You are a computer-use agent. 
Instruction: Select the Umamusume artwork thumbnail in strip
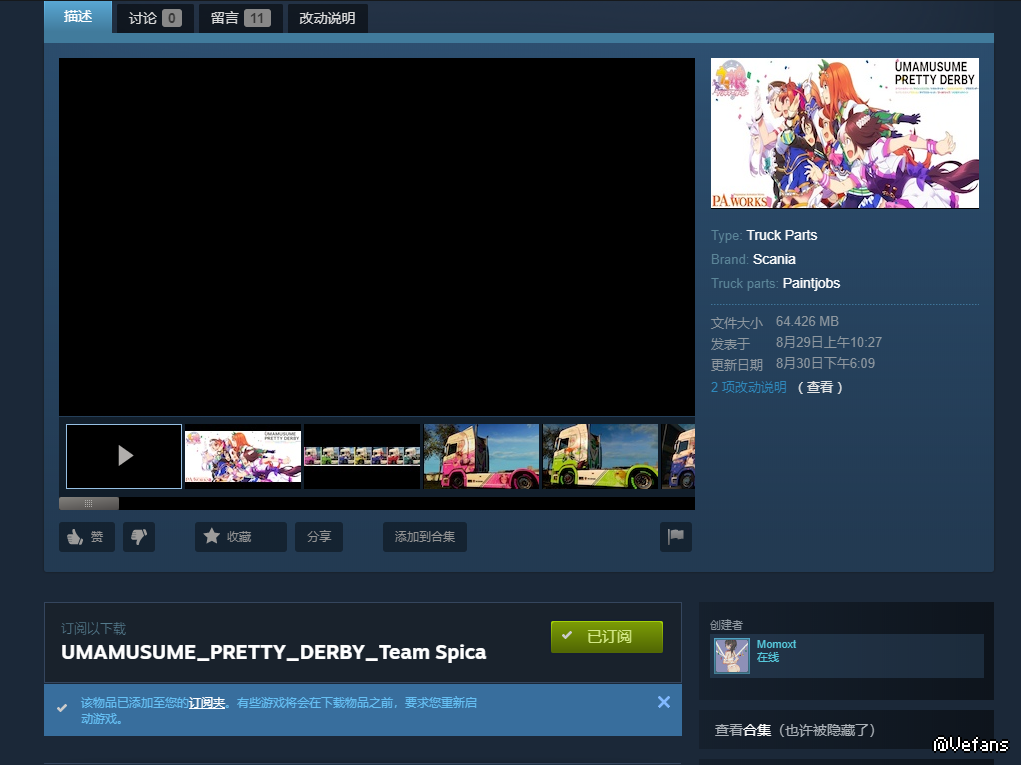point(243,456)
